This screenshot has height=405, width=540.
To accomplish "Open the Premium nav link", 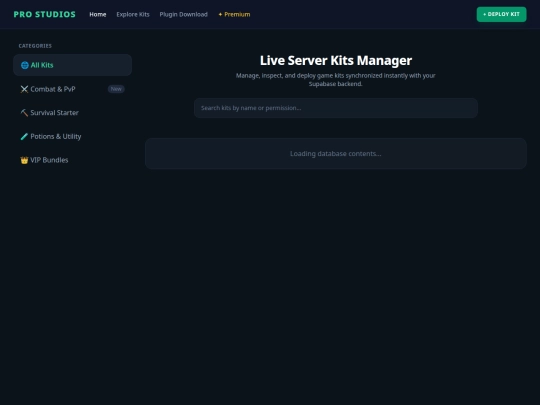I will coord(234,14).
